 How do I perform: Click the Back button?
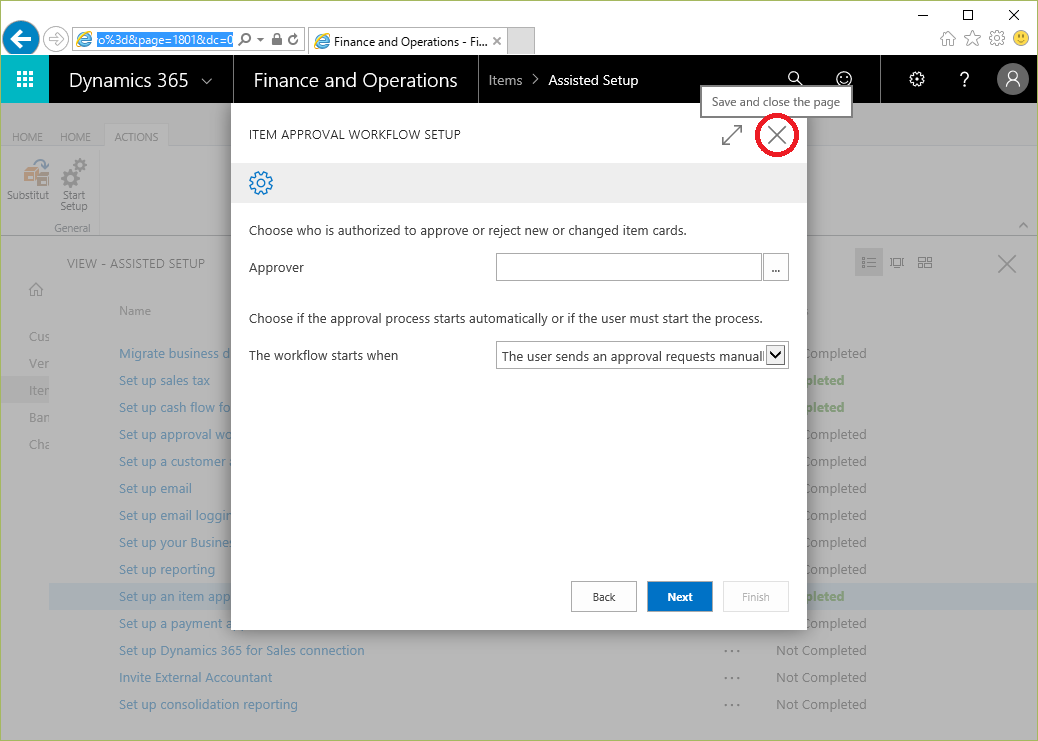[604, 597]
